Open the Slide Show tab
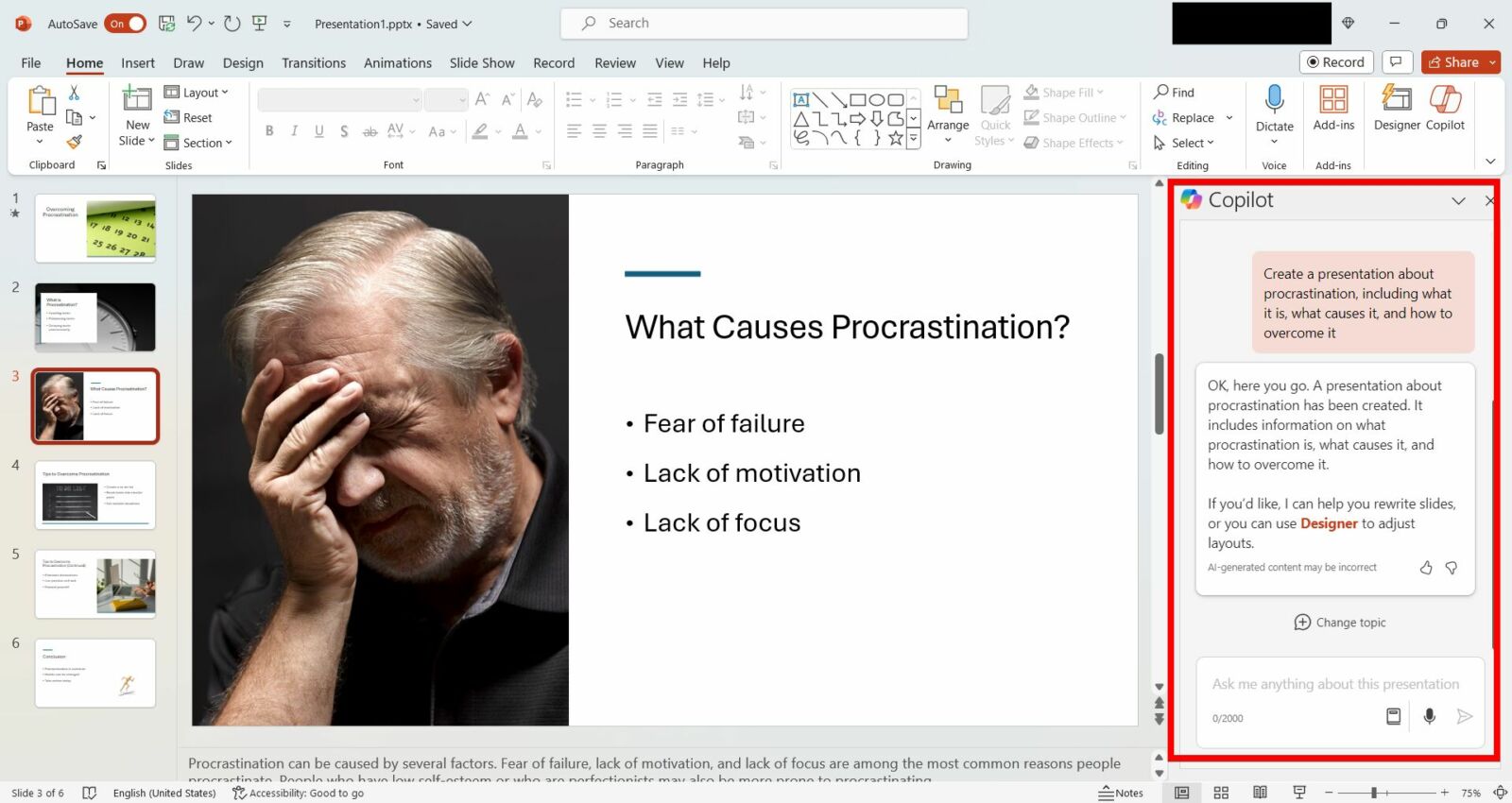 tap(482, 62)
